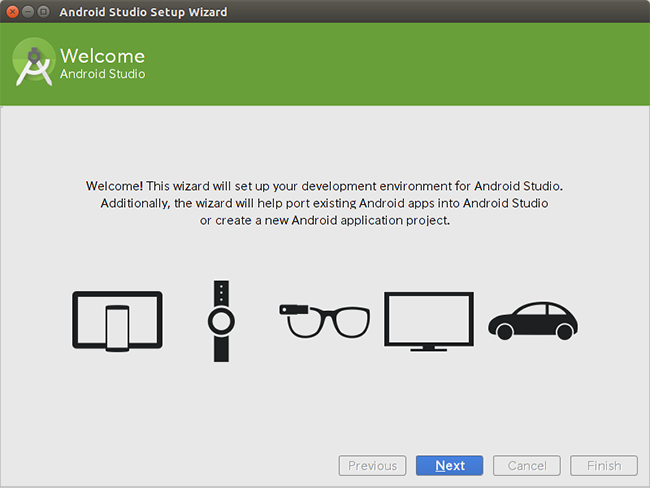Click the "Welcome" header title text
650x488 pixels.
[x=102, y=56]
